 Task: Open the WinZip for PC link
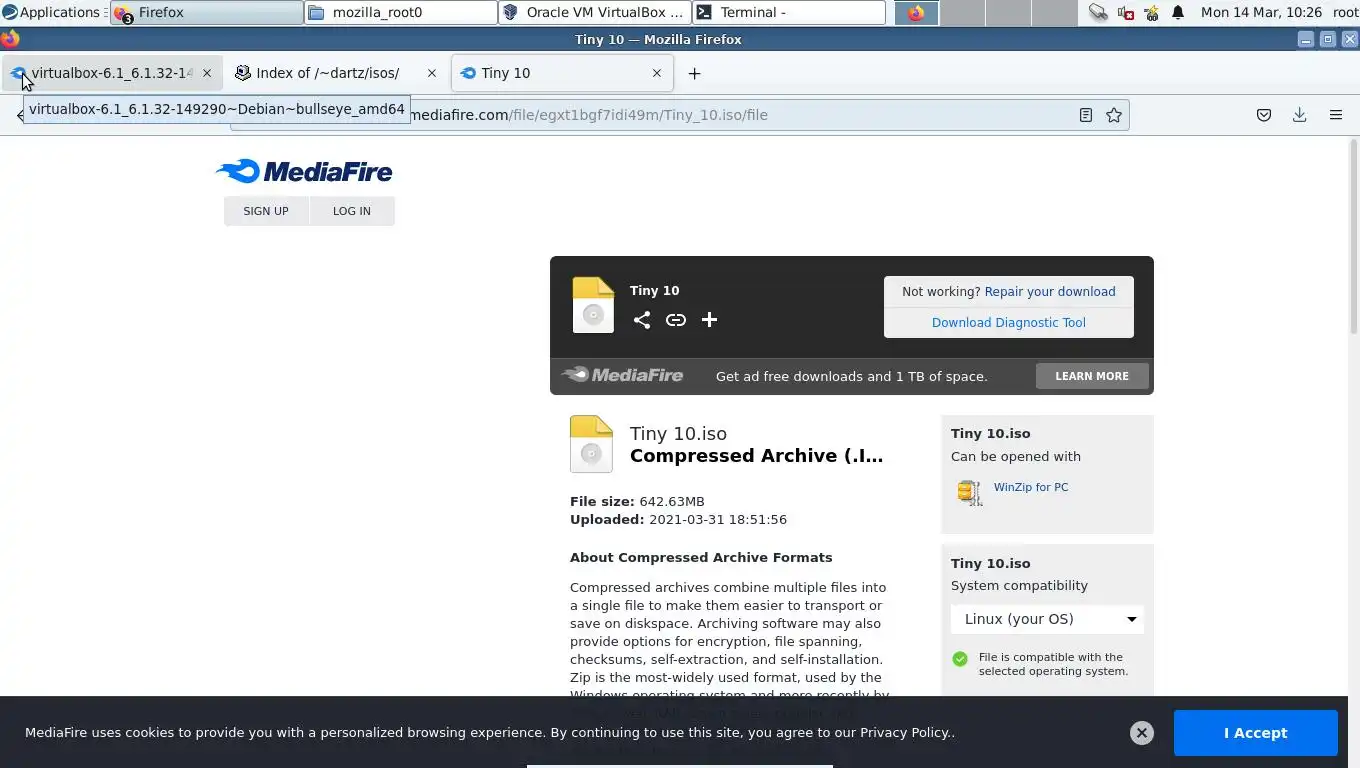[1031, 487]
